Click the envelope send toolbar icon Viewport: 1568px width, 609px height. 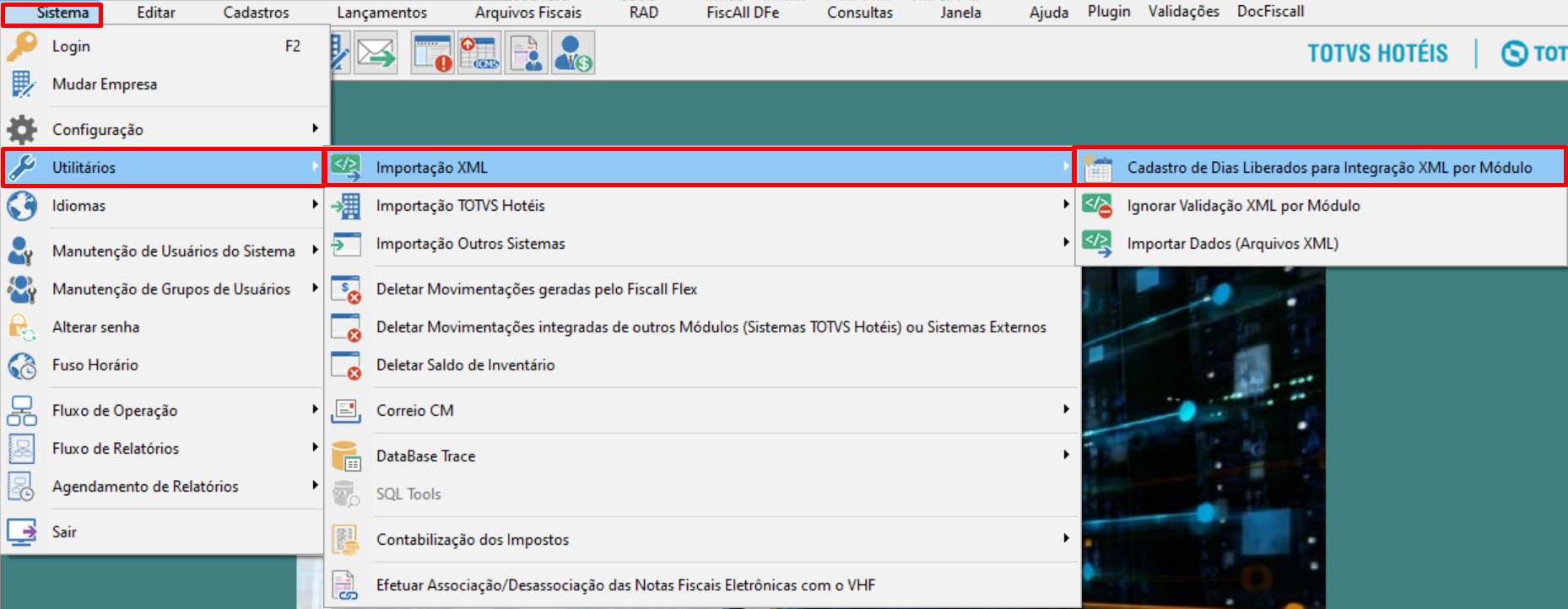click(x=376, y=53)
